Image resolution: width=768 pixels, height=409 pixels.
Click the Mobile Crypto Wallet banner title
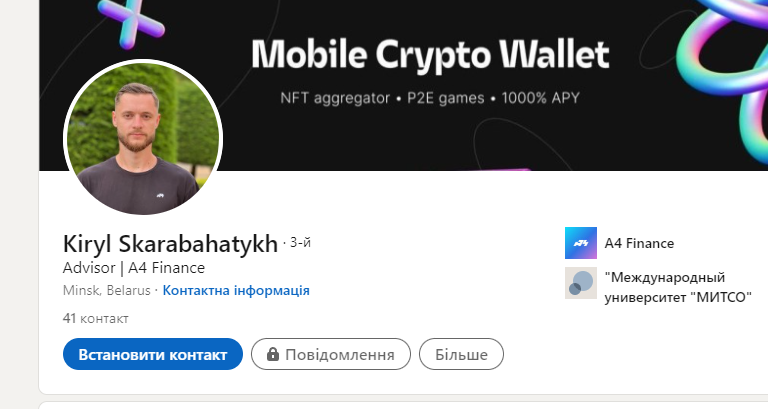431,54
